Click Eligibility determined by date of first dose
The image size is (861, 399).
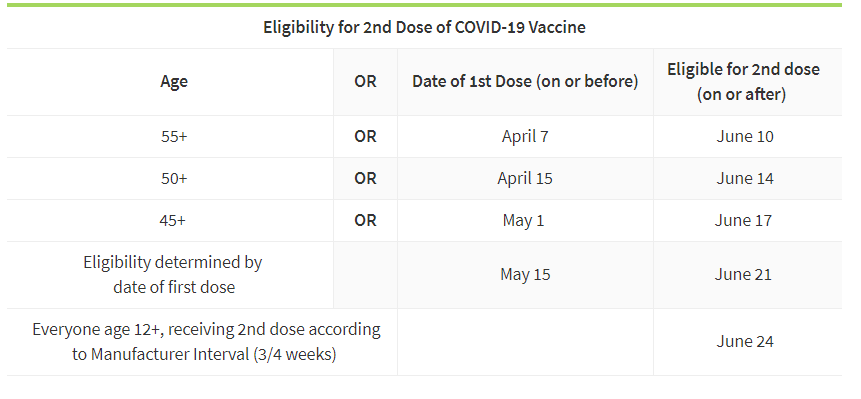(173, 274)
